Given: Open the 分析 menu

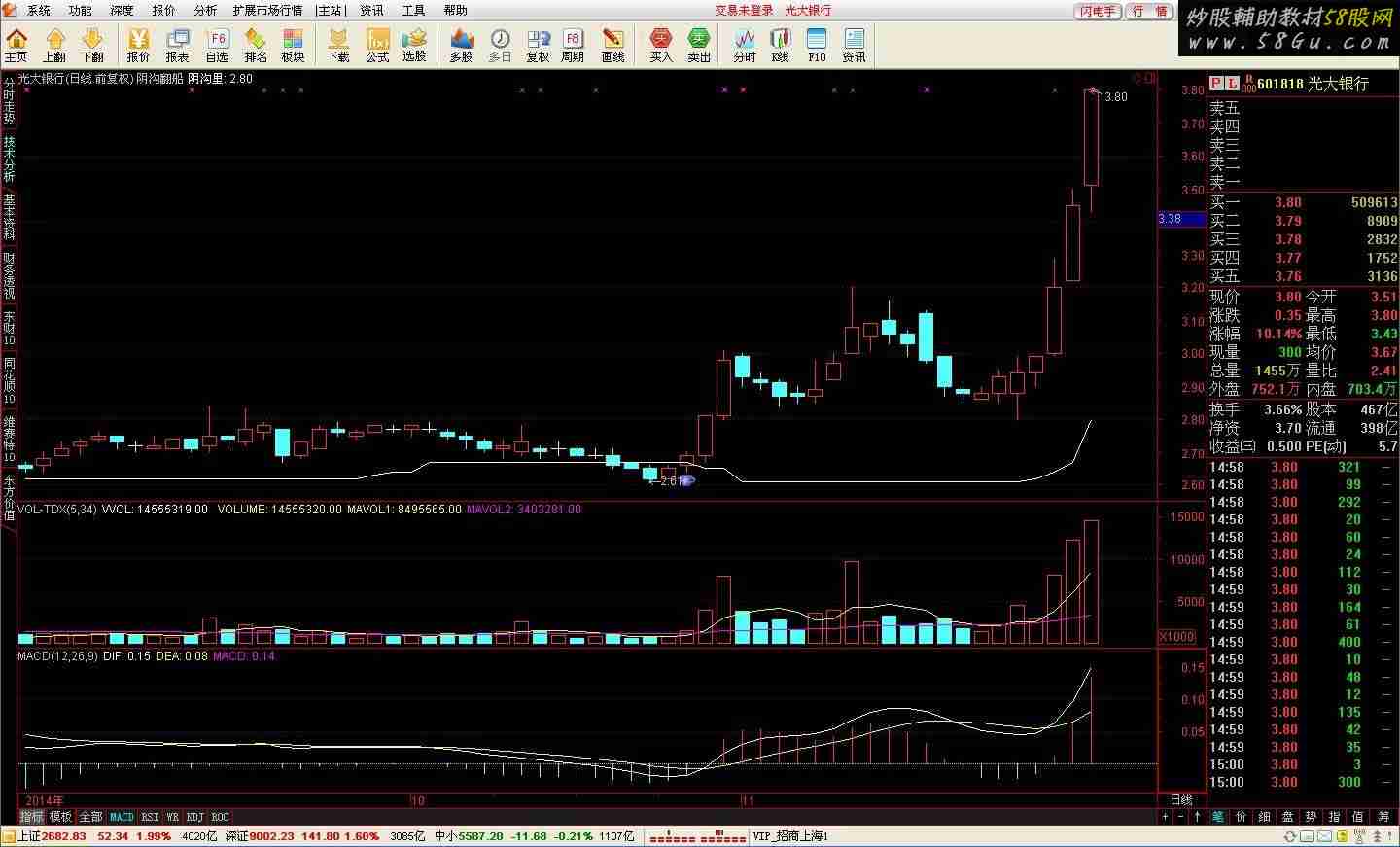Looking at the screenshot, I should coord(205,10).
